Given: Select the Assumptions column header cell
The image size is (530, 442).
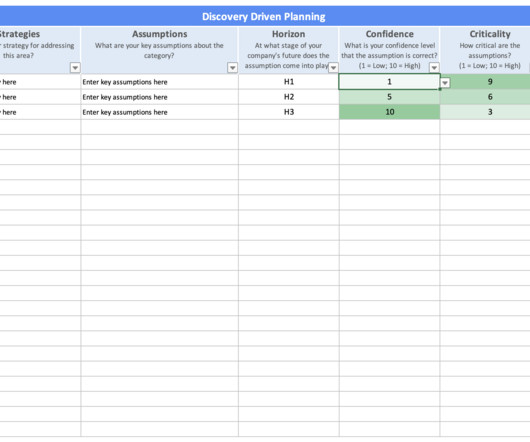Looking at the screenshot, I should (x=160, y=50).
